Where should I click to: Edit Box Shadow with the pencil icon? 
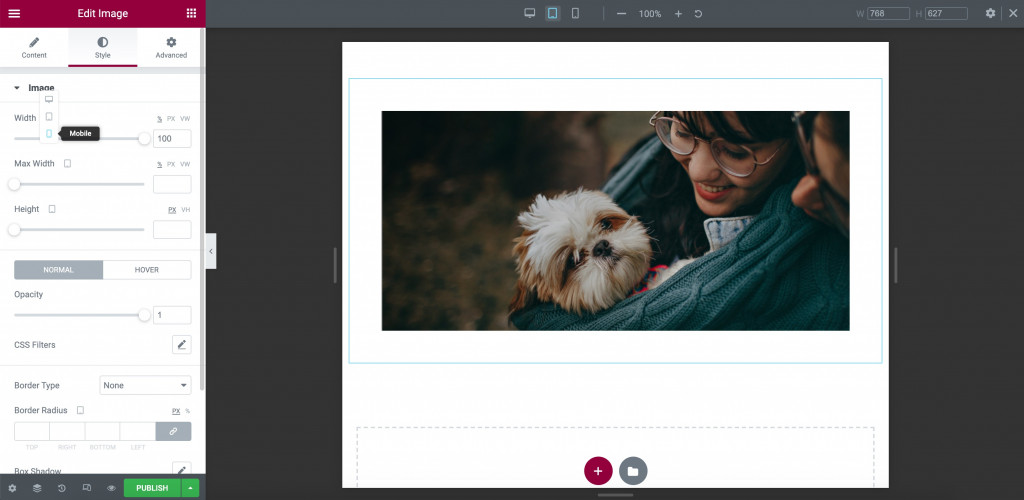(182, 470)
